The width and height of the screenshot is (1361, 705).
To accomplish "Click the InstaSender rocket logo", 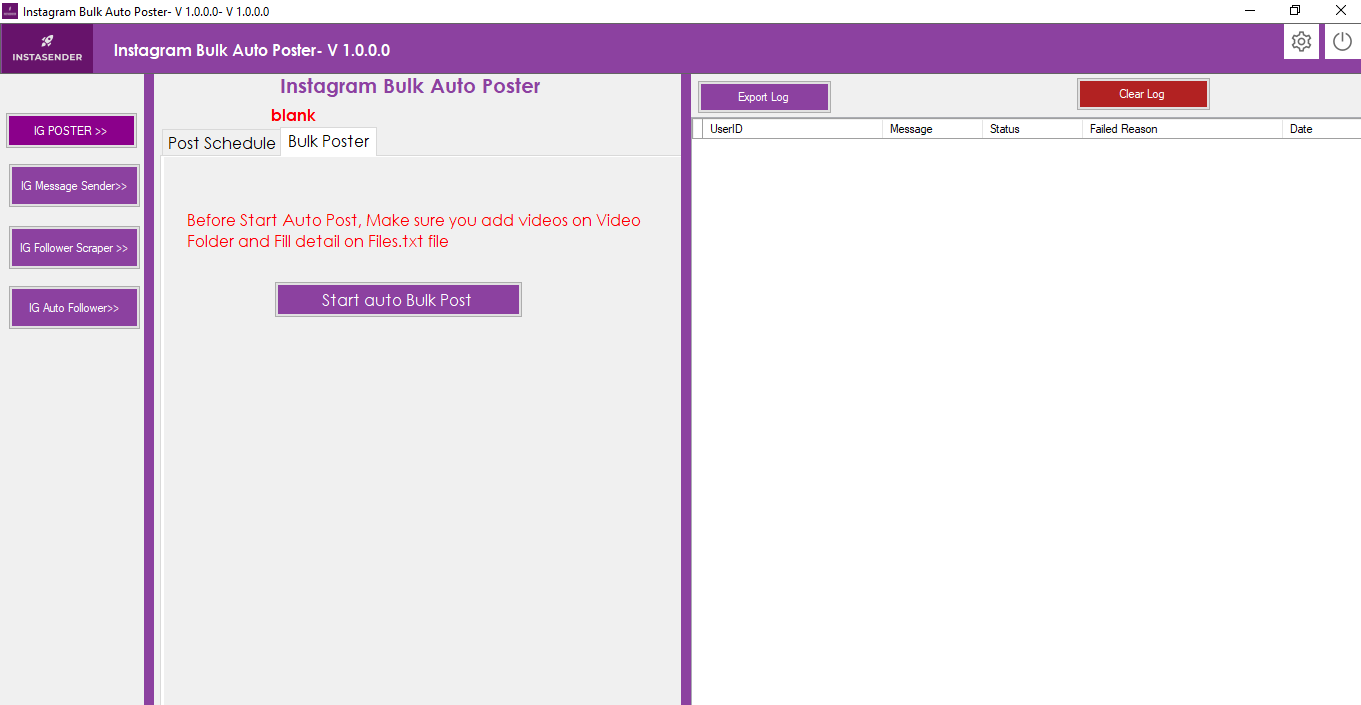I will click(x=47, y=49).
